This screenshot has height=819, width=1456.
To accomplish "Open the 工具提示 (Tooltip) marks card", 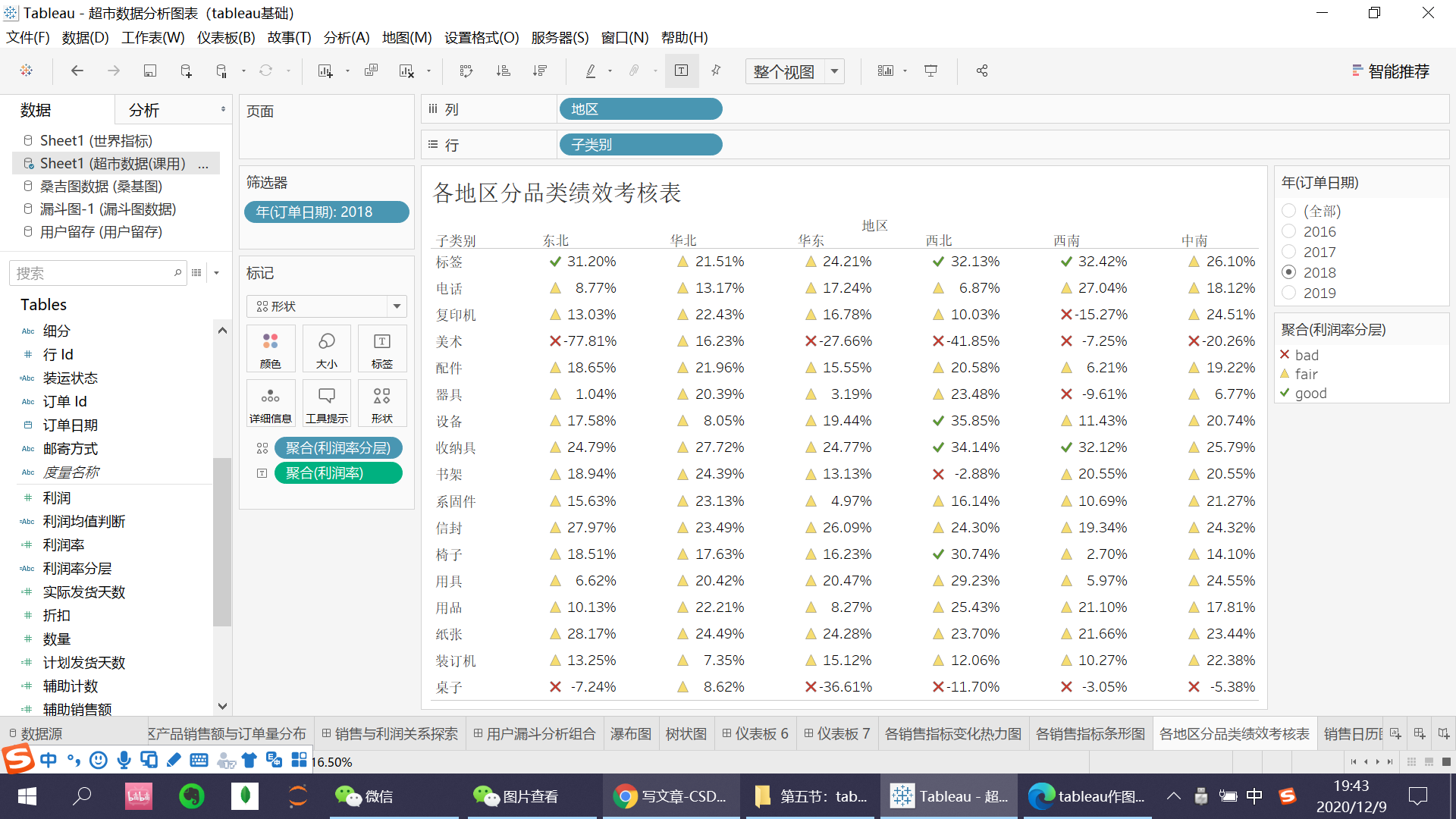I will [326, 403].
